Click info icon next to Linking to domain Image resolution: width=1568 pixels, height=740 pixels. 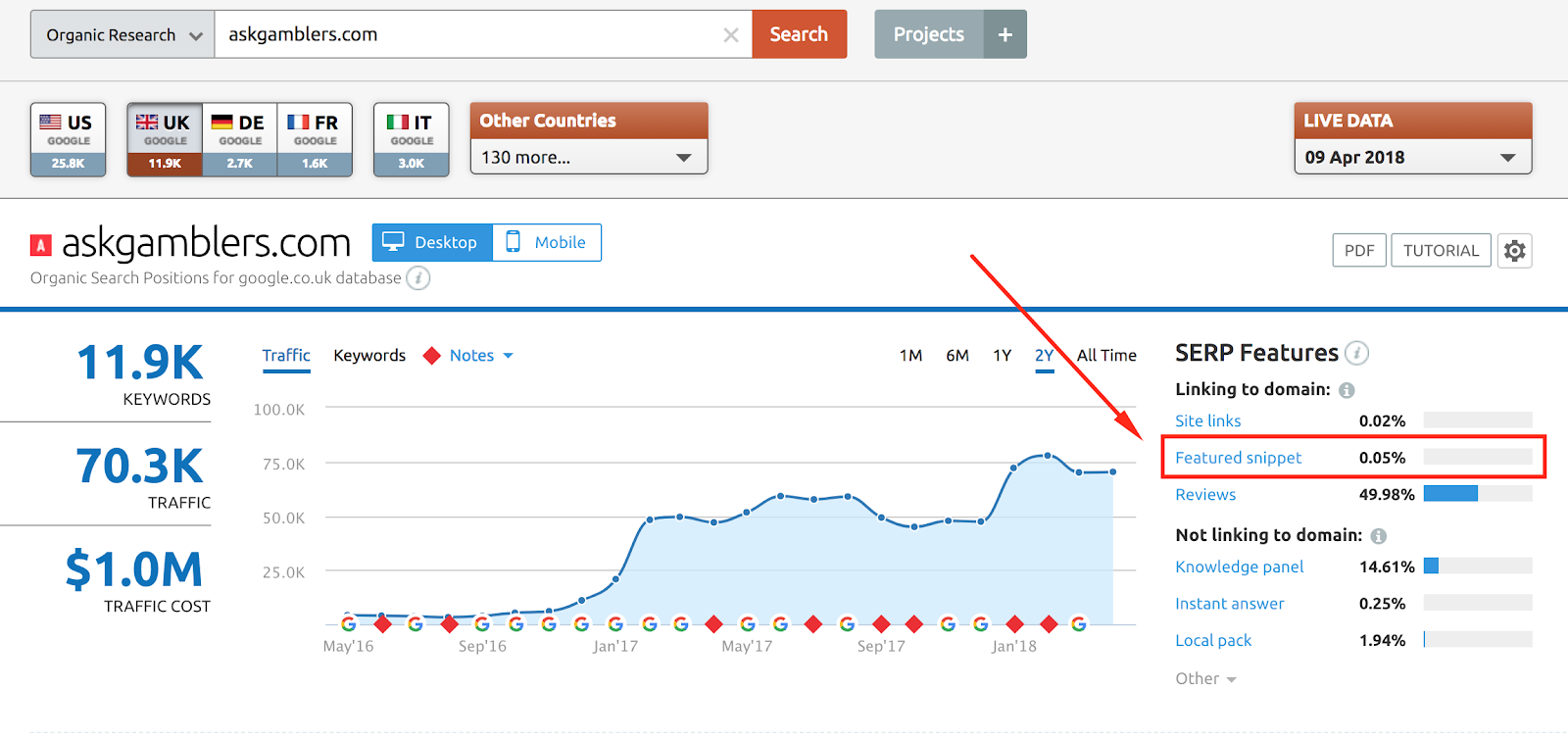(x=1347, y=390)
